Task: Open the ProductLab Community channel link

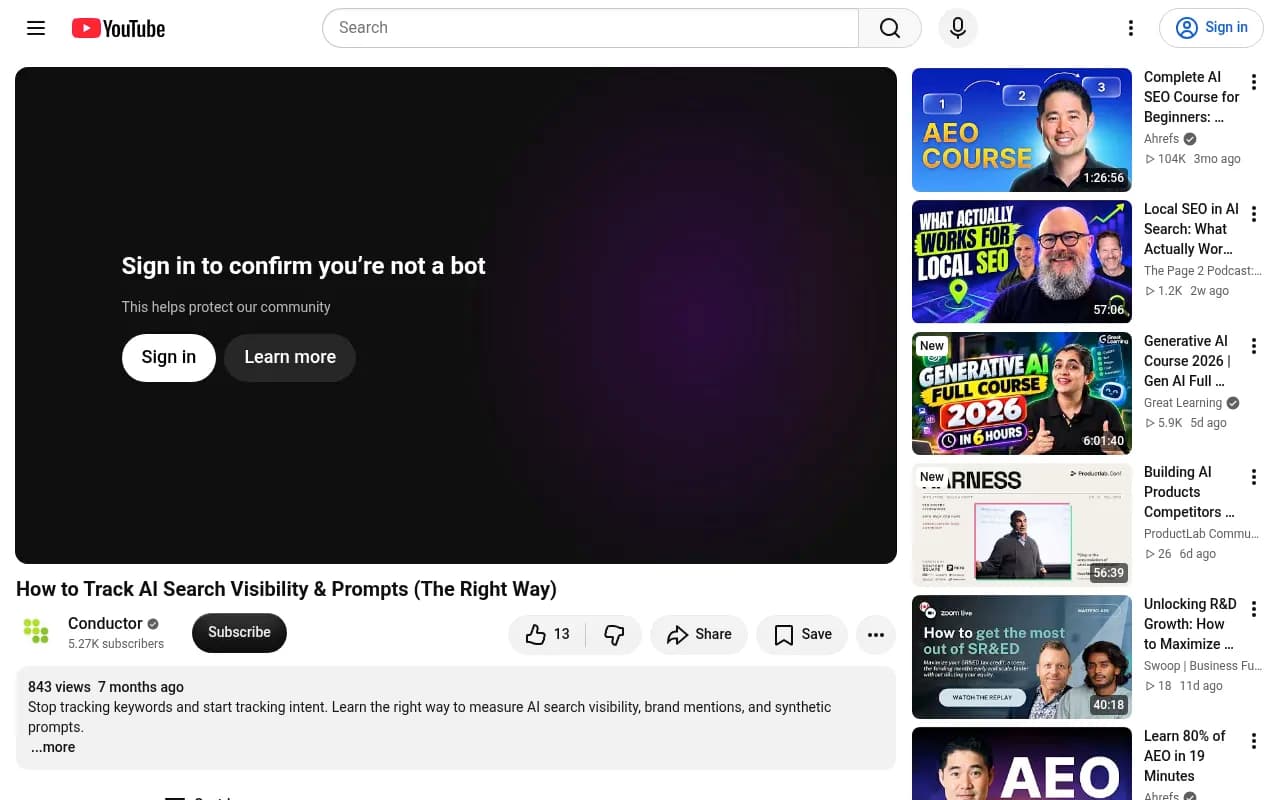Action: [x=1203, y=534]
